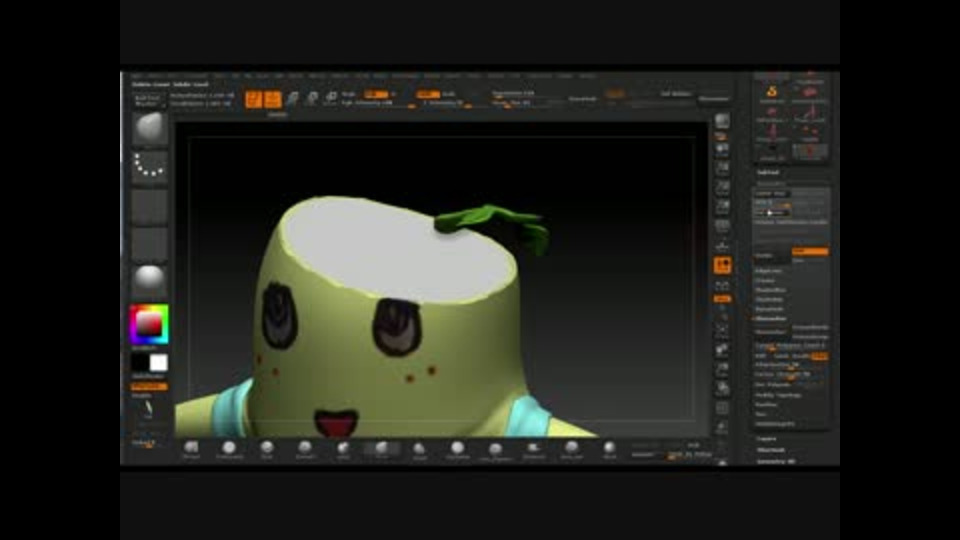
Task: Toggle the orange XYZ rotation button
Action: pyautogui.click(x=722, y=299)
